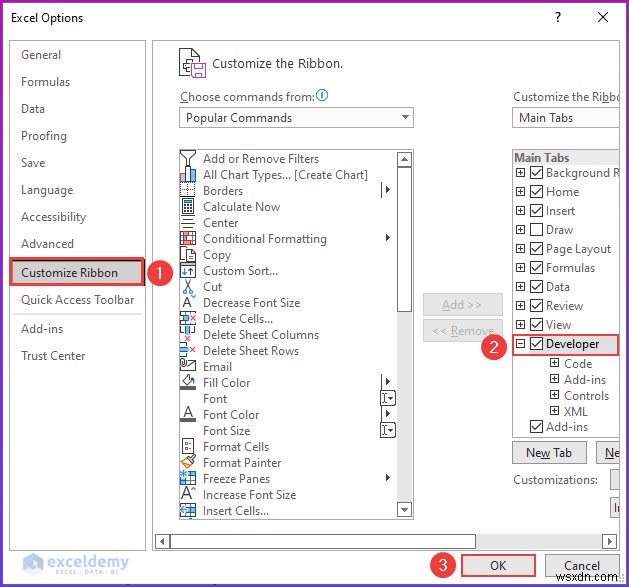
Task: Click the Email command icon
Action: click(188, 366)
